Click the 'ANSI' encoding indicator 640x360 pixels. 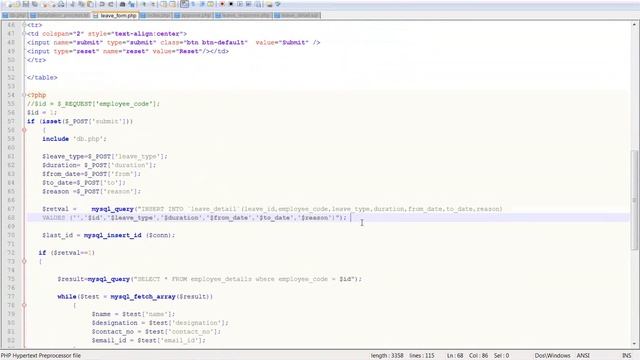(x=583, y=356)
